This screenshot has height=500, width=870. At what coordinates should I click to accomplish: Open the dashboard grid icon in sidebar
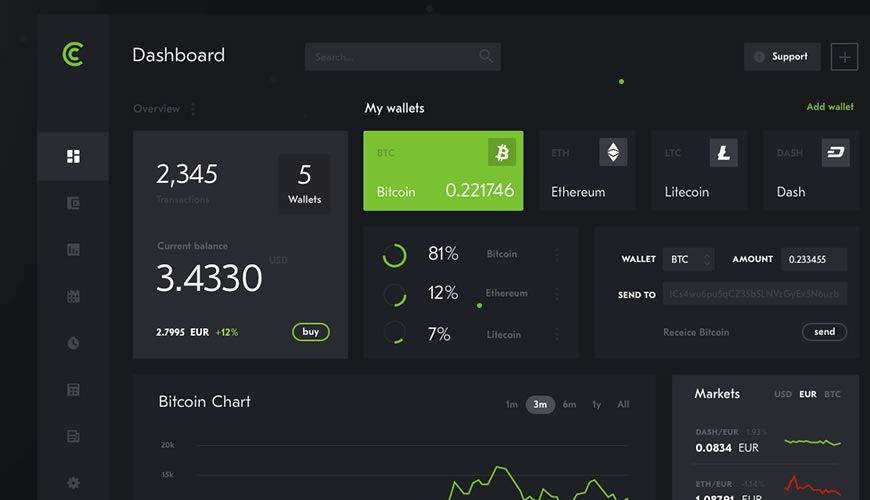(x=73, y=156)
